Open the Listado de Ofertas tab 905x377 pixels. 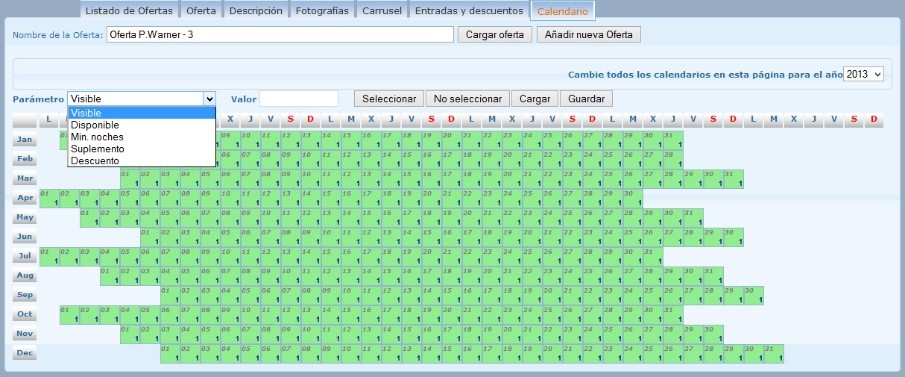tap(129, 10)
